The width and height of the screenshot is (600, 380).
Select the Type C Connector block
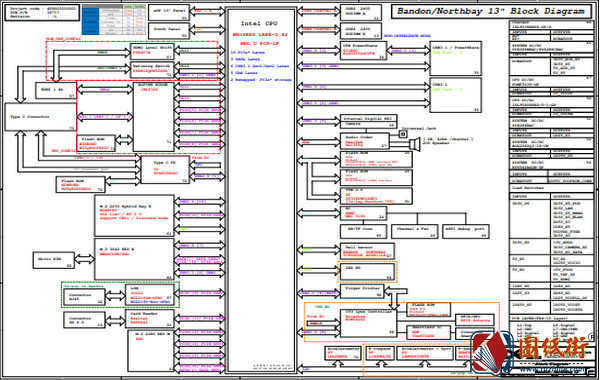click(41, 117)
